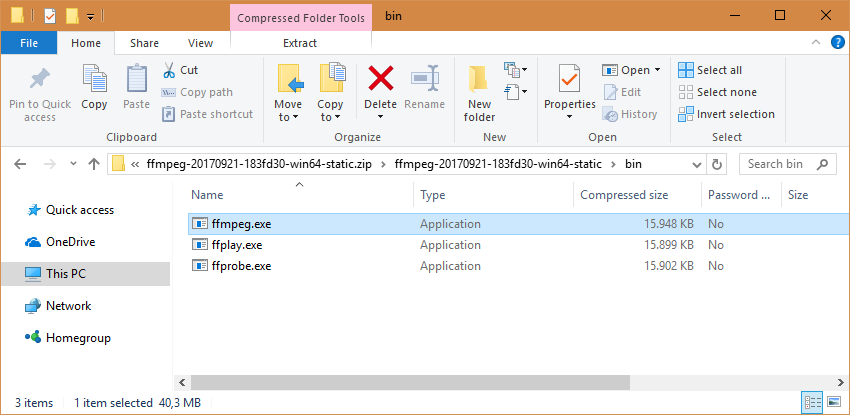Click the History button in Open group
Image resolution: width=850 pixels, height=415 pixels.
click(x=630, y=114)
